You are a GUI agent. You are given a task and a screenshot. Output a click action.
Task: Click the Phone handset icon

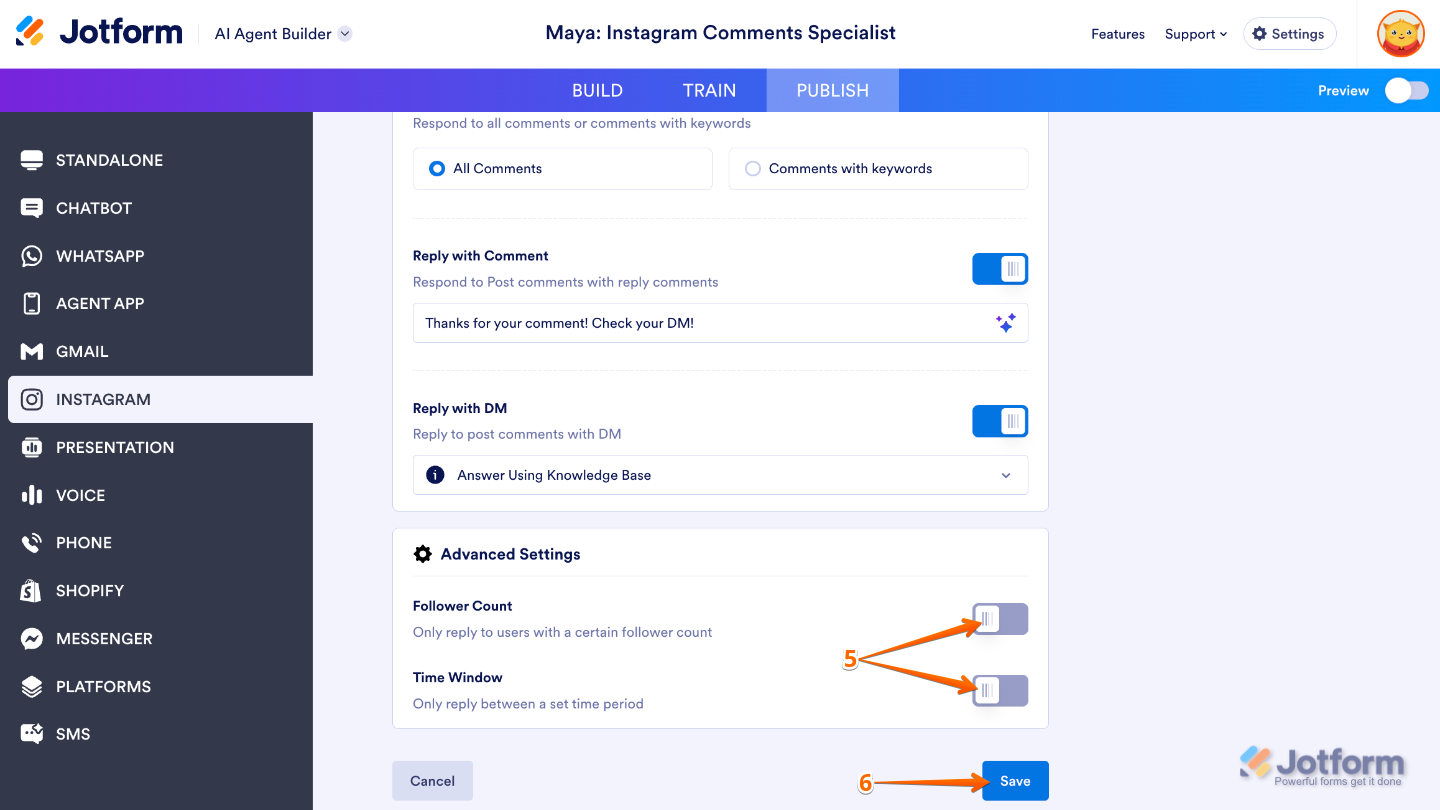(32, 543)
